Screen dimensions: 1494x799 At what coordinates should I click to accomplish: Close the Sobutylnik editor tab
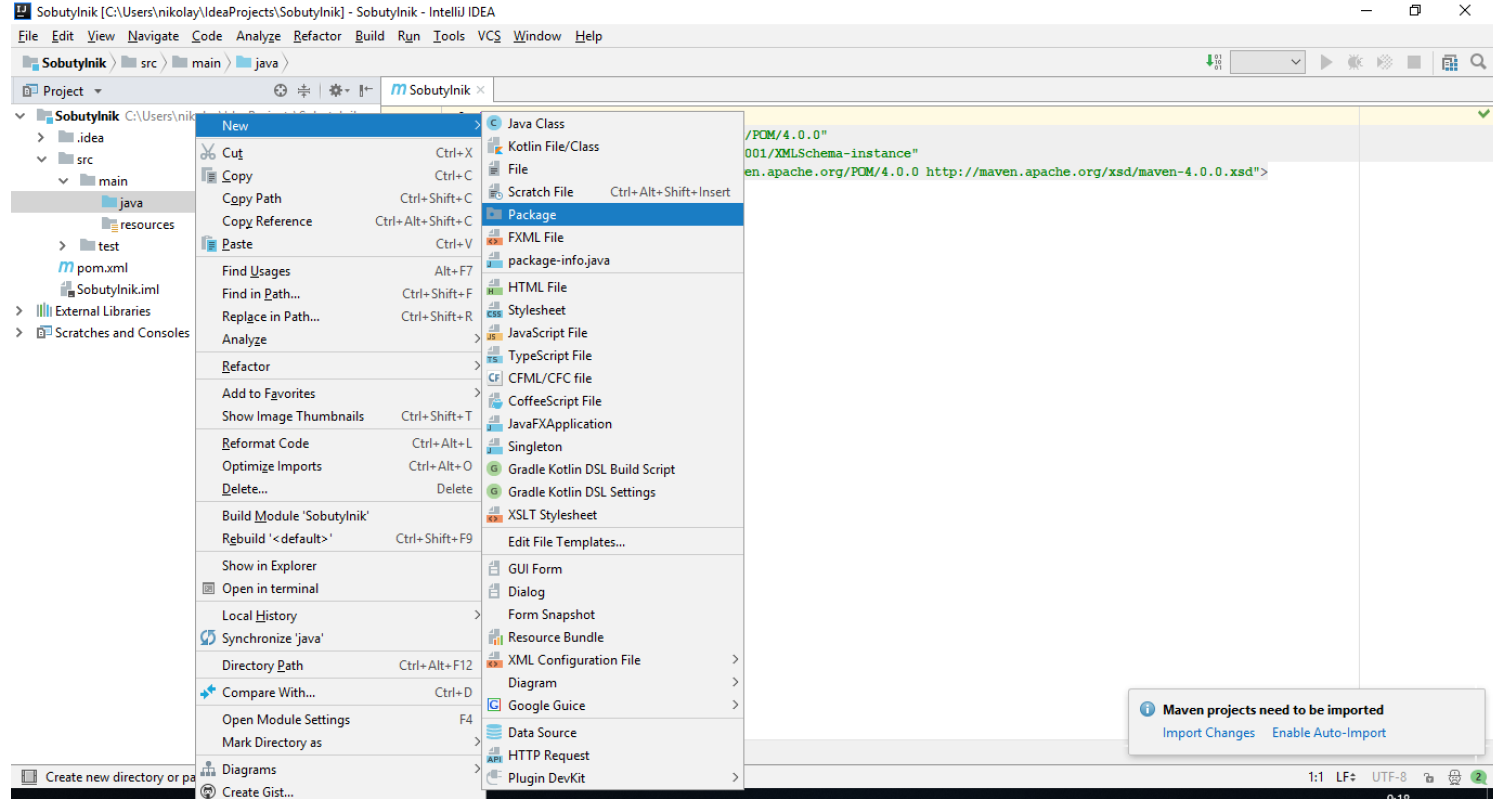481,90
